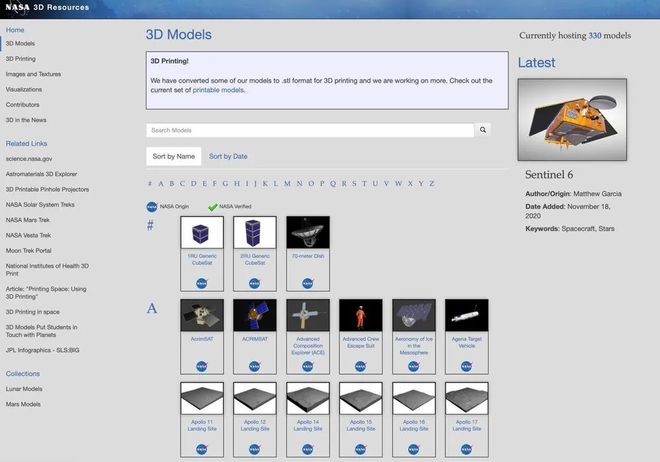The image size is (660, 462).
Task: Go to Home in sidebar
Action: coord(15,30)
